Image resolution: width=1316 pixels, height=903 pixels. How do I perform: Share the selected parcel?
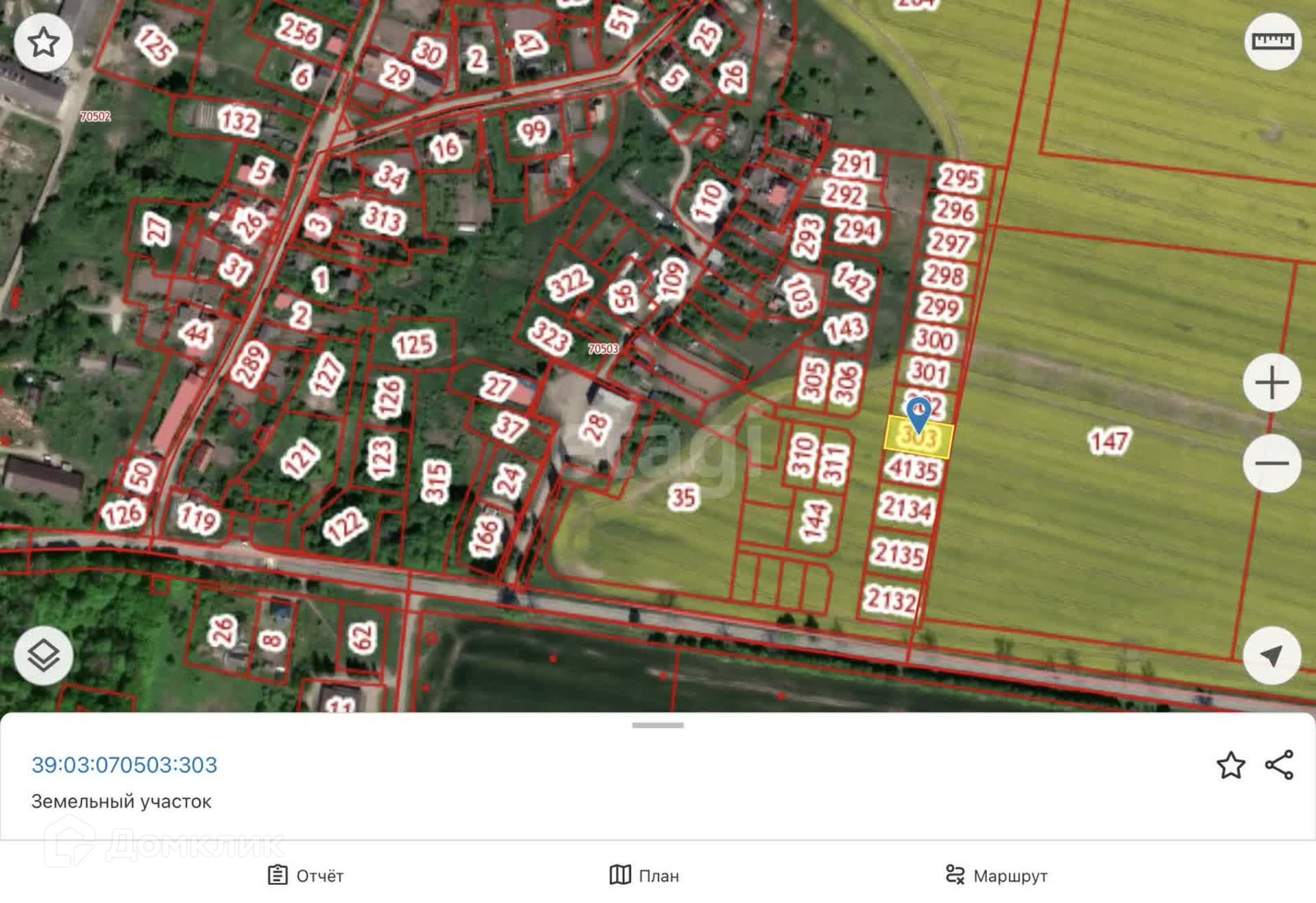(1279, 765)
